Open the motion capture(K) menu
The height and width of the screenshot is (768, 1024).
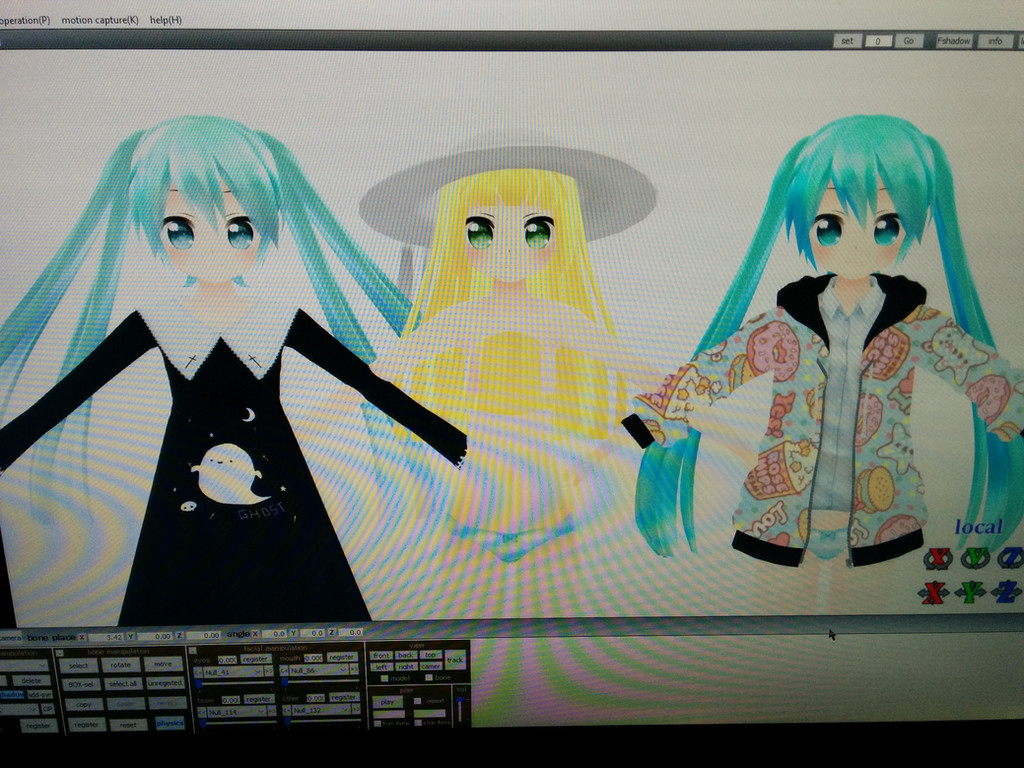100,20
